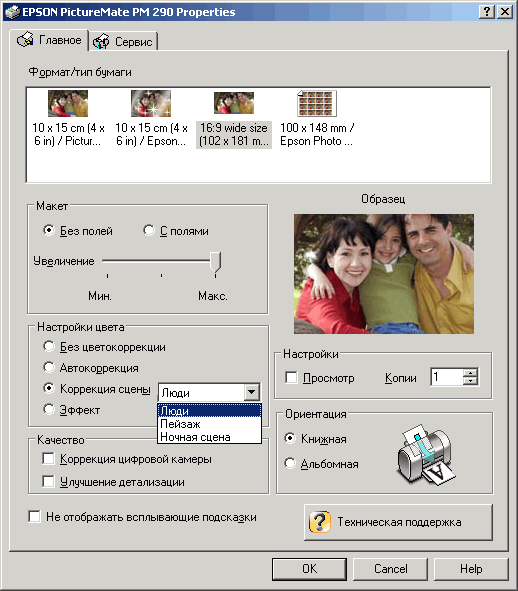Open Техническая поддержка
Image resolution: width=518 pixels, height=591 pixels.
coord(398,522)
